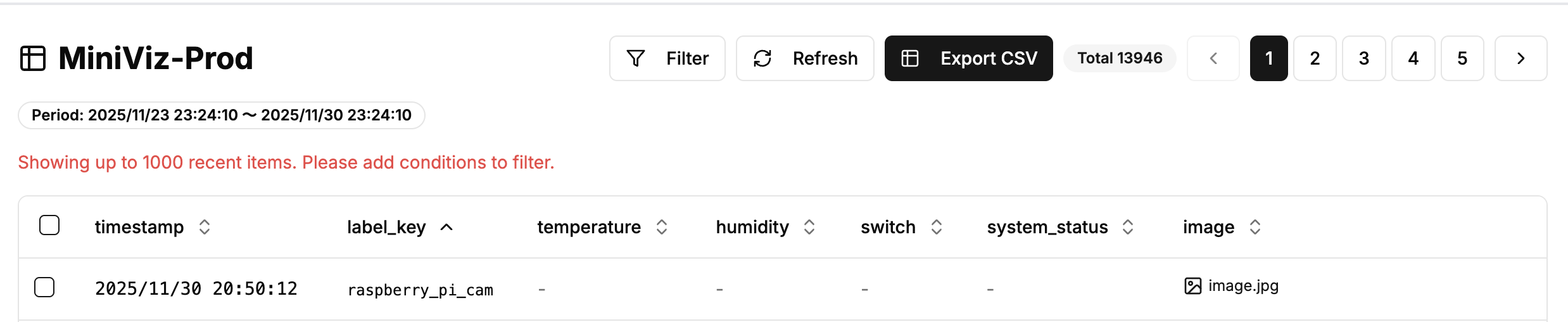
Task: Sort by timestamp using its sort arrows
Action: point(204,227)
